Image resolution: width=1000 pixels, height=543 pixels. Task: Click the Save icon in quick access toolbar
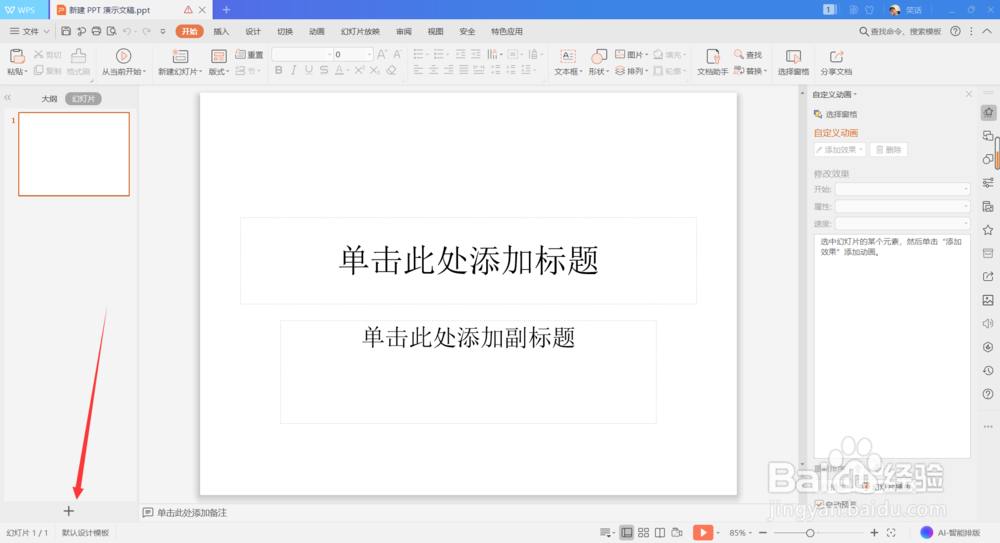[x=66, y=31]
